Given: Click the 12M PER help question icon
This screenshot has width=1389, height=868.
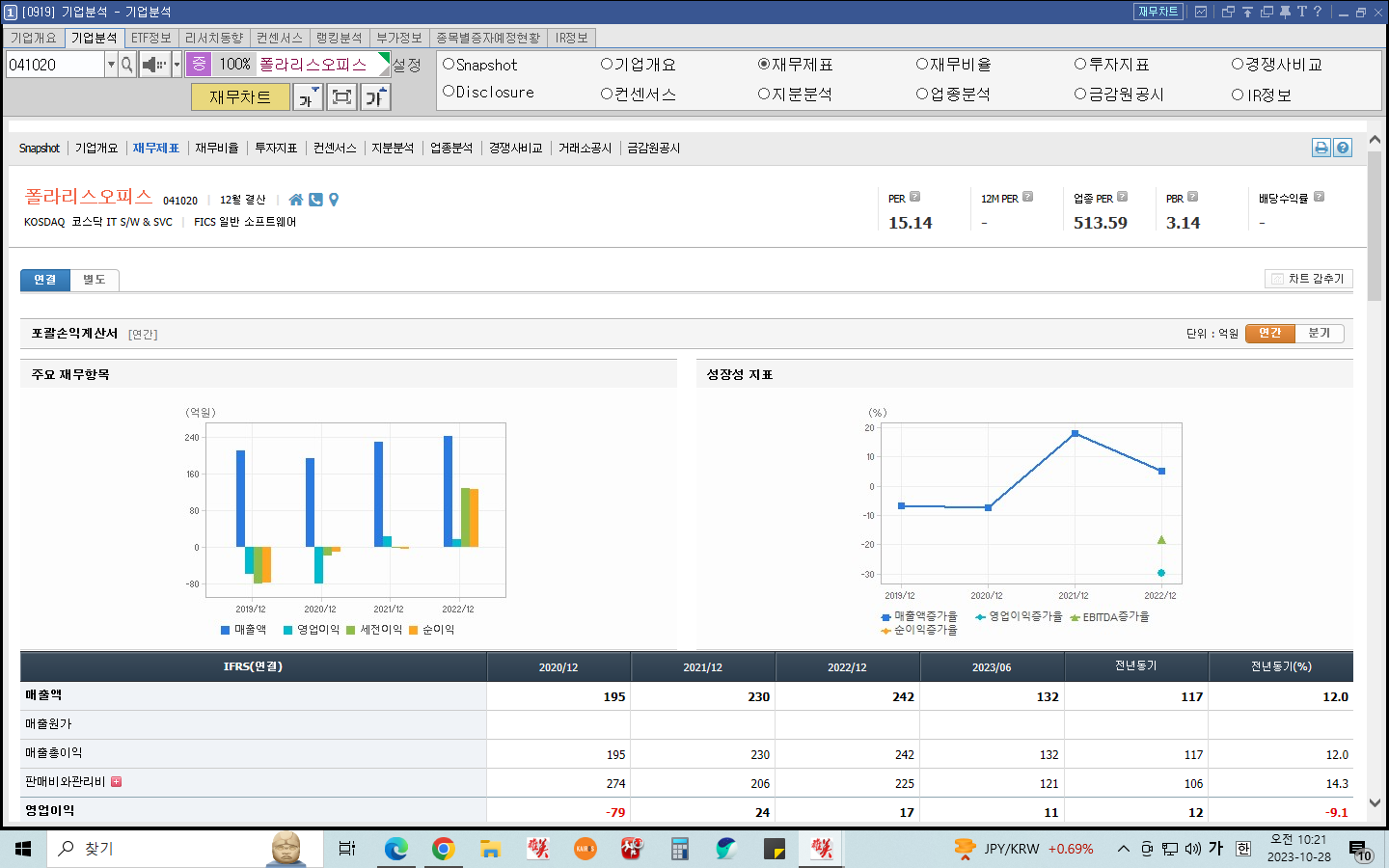Looking at the screenshot, I should pos(1027,197).
